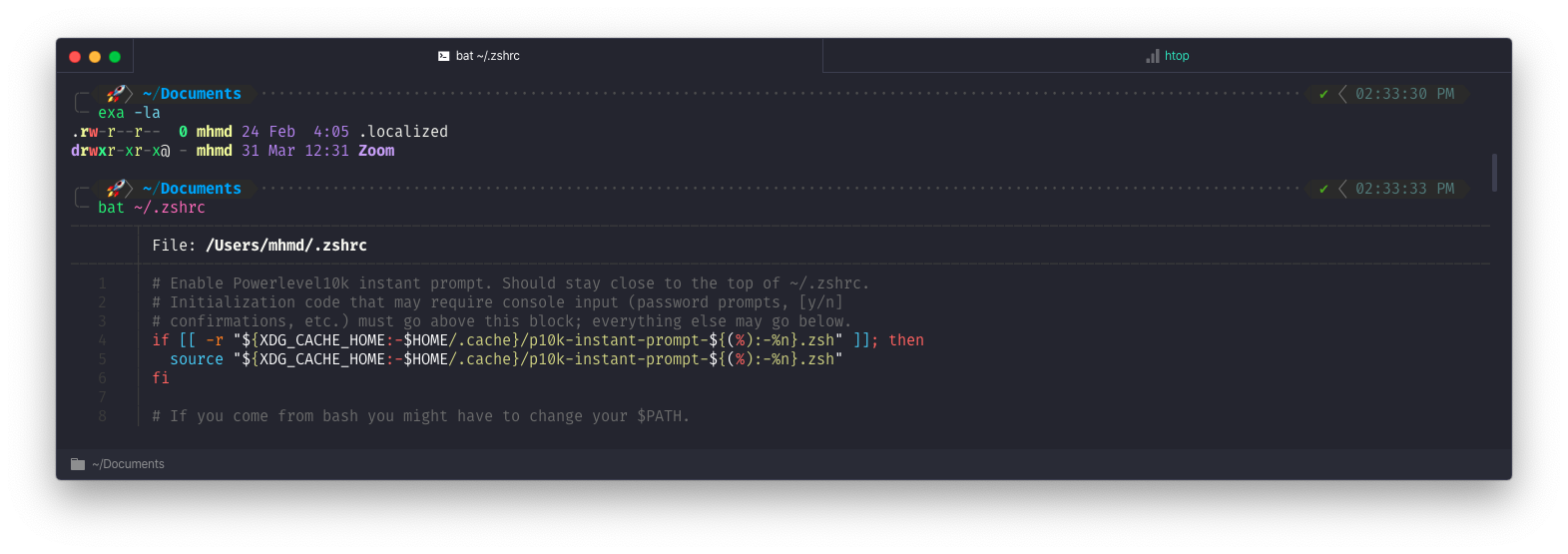Click the bar chart icon in the htop tab

click(1153, 56)
